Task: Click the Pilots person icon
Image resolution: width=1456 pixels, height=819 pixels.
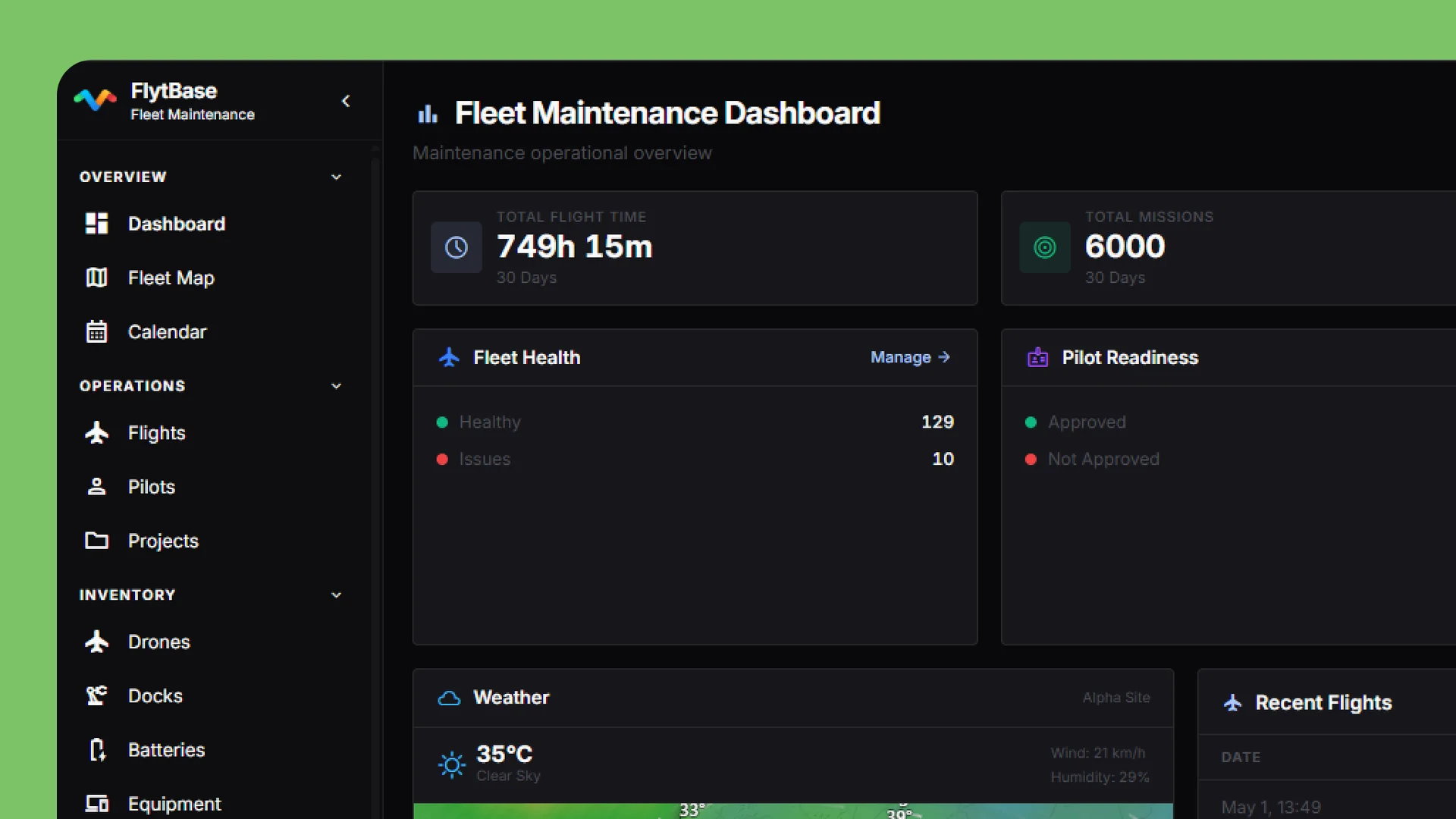Action: [96, 486]
